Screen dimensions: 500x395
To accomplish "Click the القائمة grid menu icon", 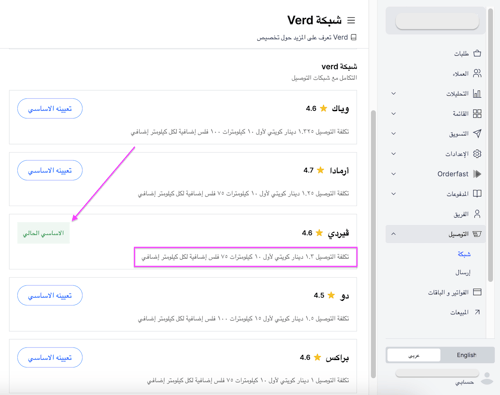I will click(477, 114).
